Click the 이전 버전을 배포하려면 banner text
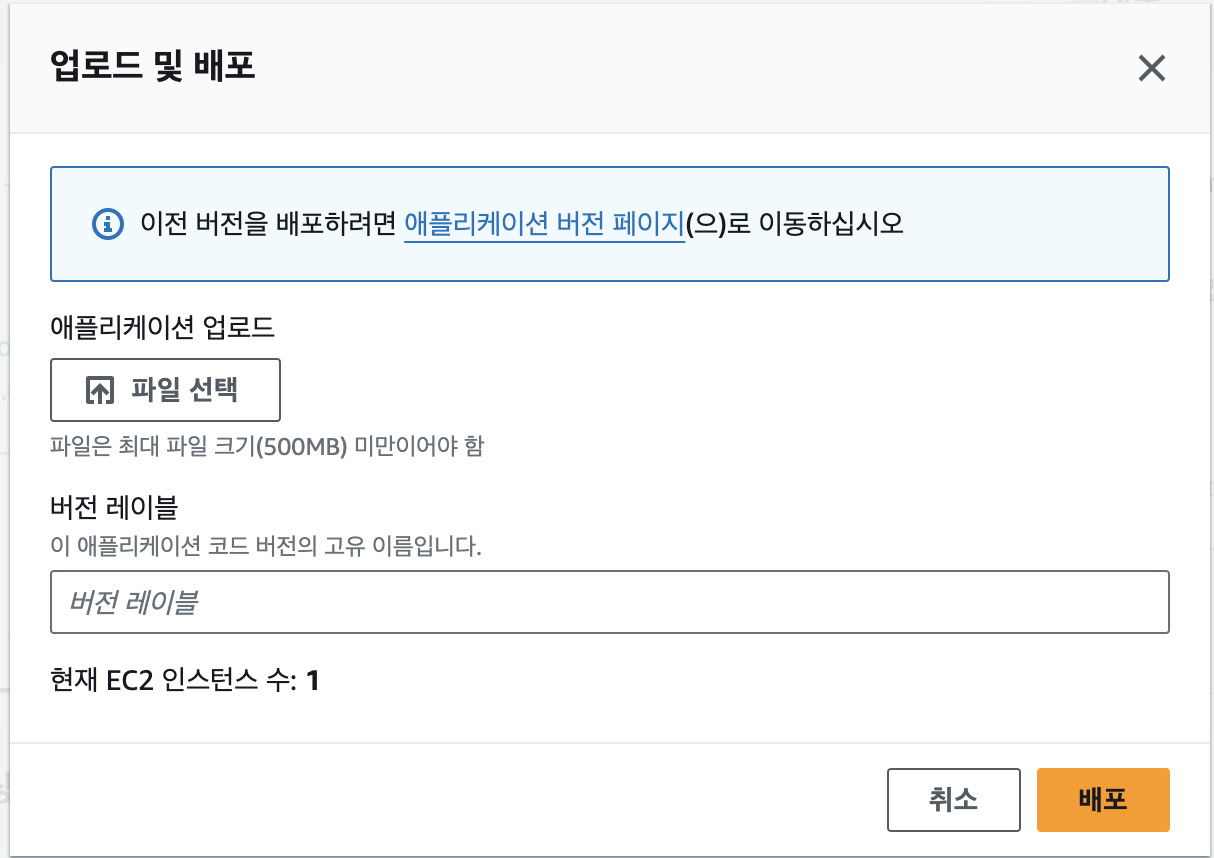This screenshot has height=858, width=1214. [269, 223]
